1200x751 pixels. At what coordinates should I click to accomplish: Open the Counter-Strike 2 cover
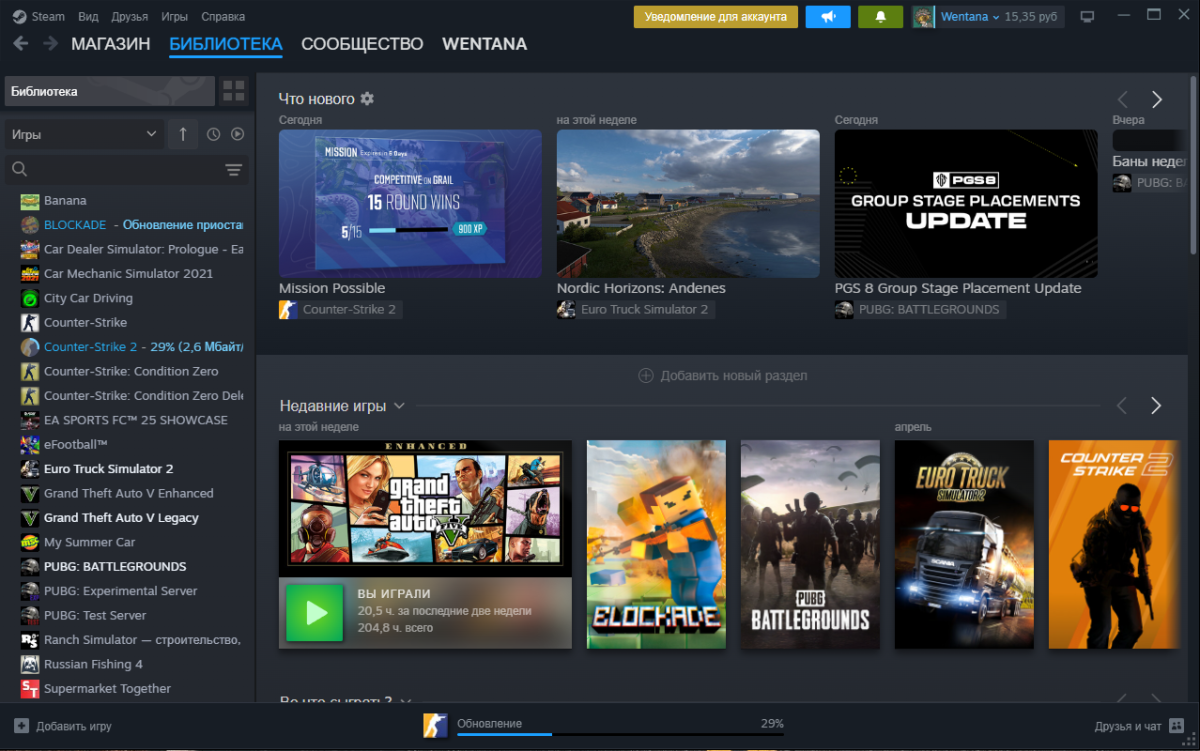pyautogui.click(x=1114, y=545)
